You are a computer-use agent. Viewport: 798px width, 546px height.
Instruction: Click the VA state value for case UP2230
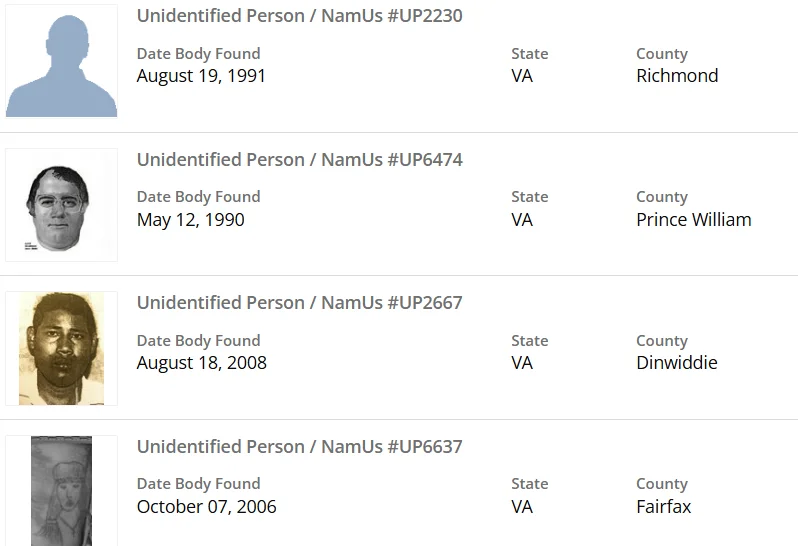(x=522, y=76)
